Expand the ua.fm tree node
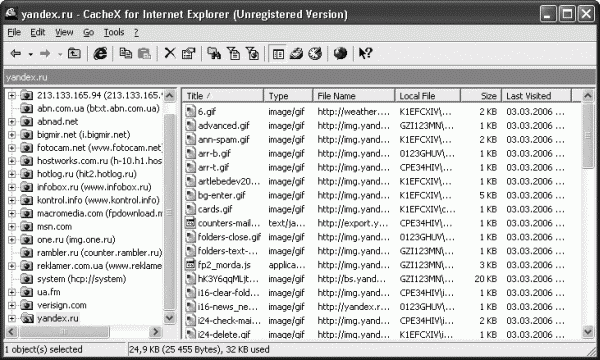The width and height of the screenshot is (600, 360). pyautogui.click(x=12, y=292)
